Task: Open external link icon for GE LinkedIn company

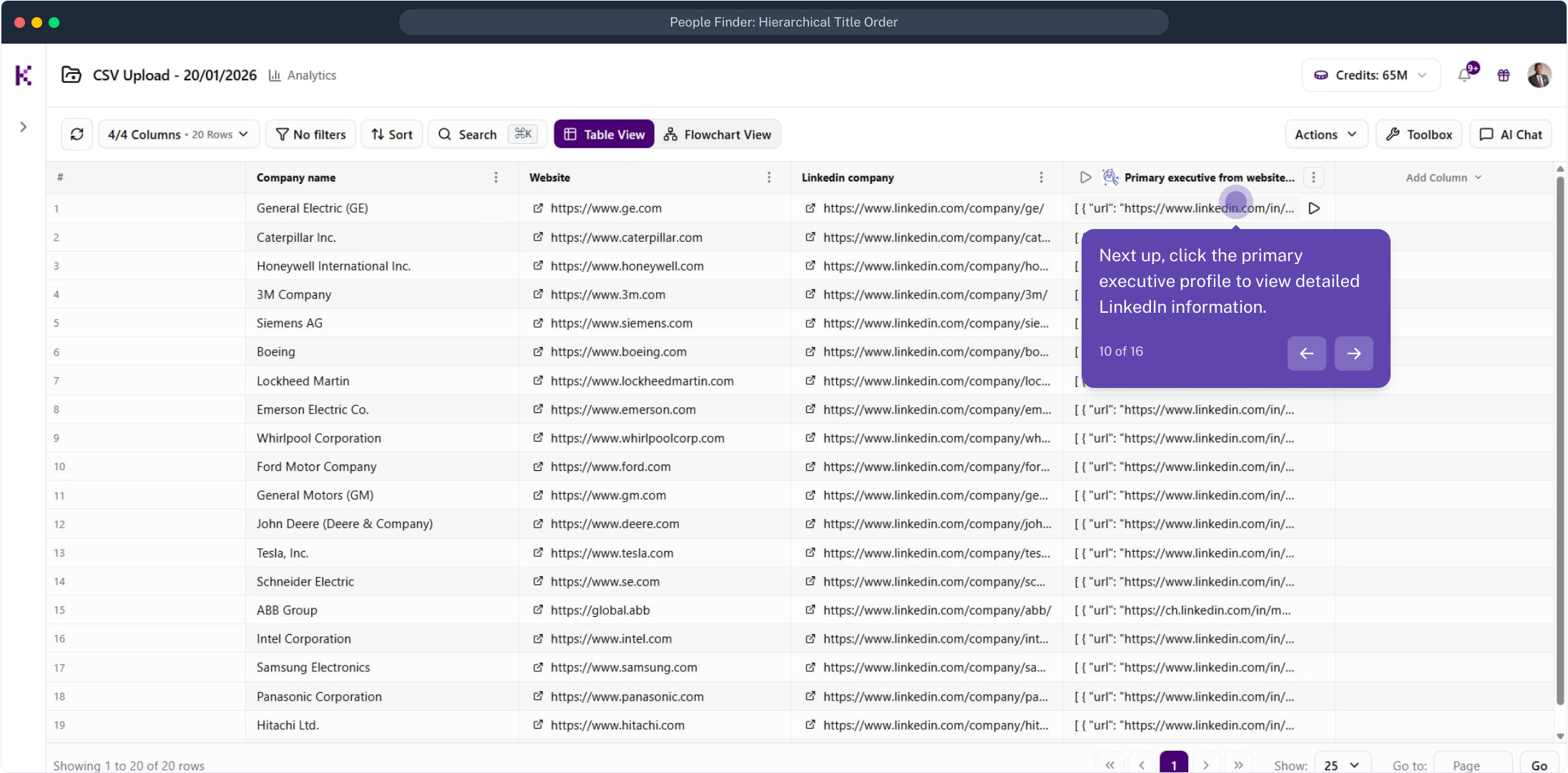Action: coord(810,208)
